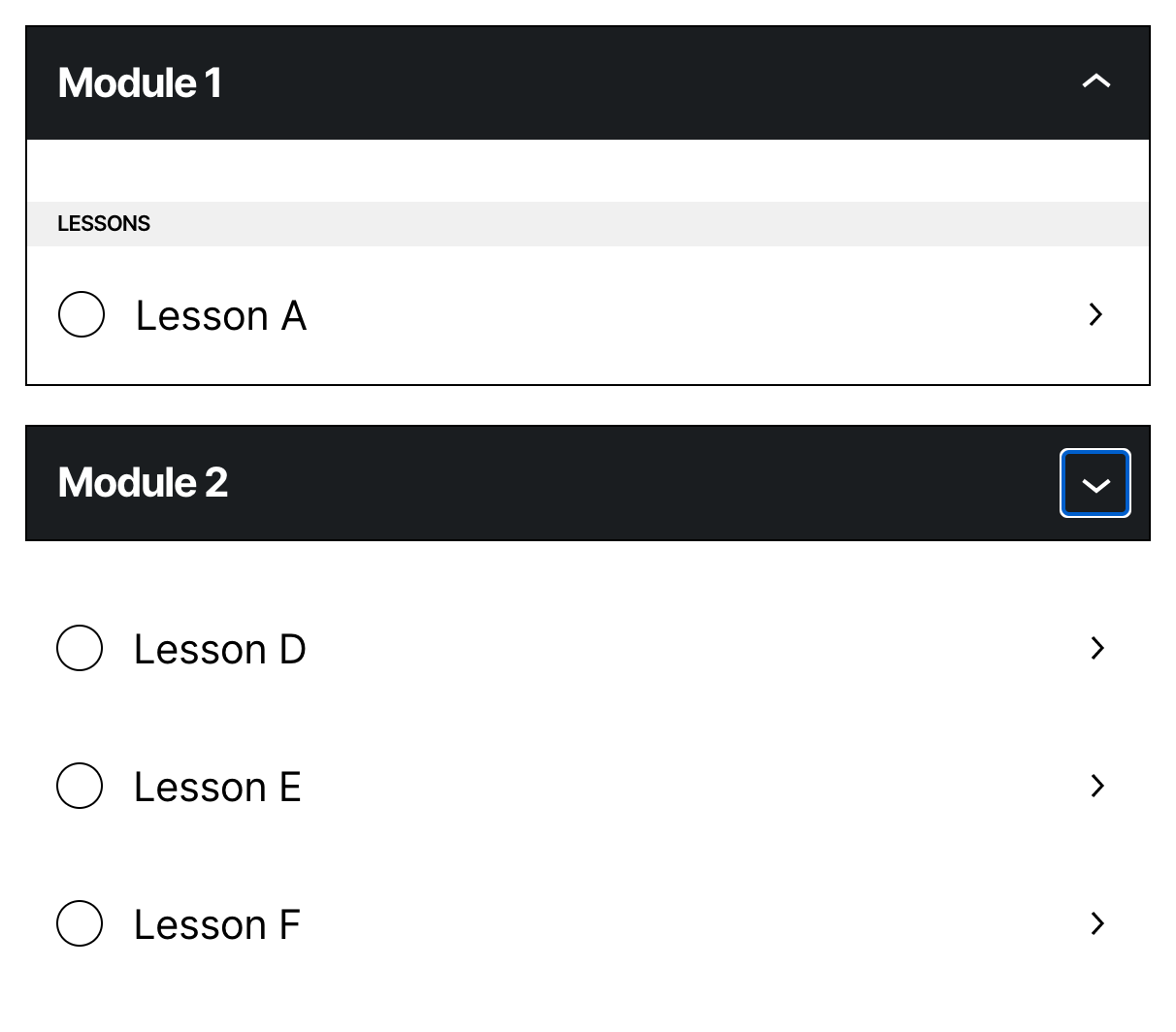Click the dark Module 1 header bar center

click(x=588, y=82)
